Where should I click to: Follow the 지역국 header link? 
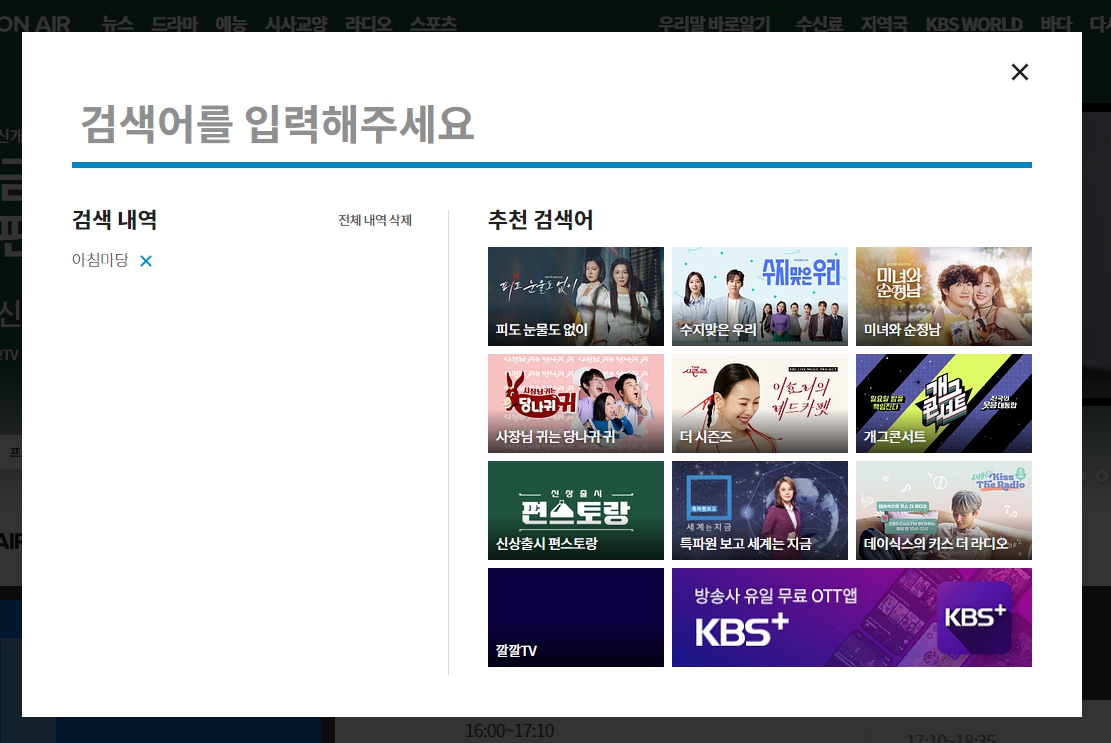(884, 24)
